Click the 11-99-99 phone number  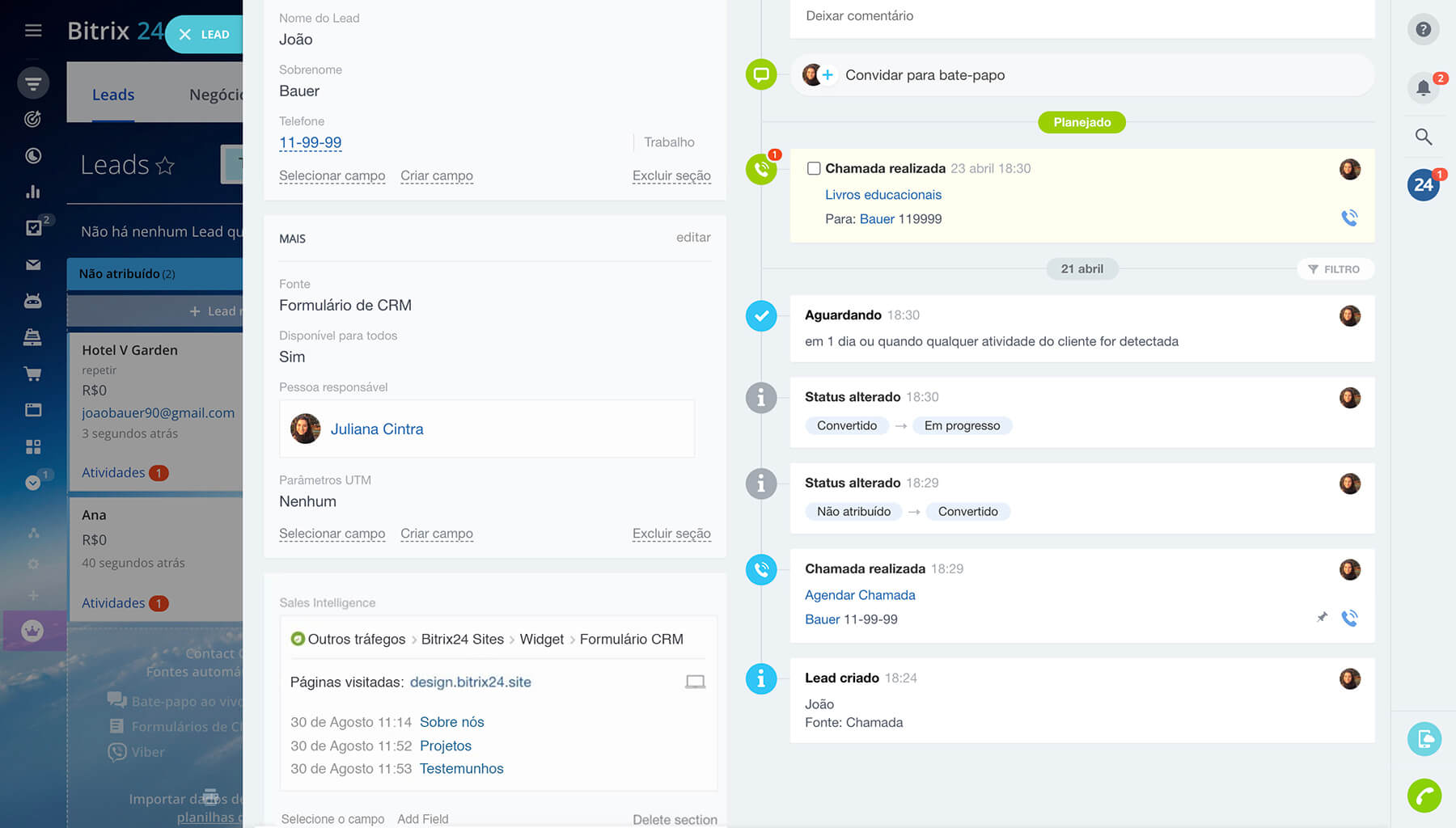[x=310, y=143]
